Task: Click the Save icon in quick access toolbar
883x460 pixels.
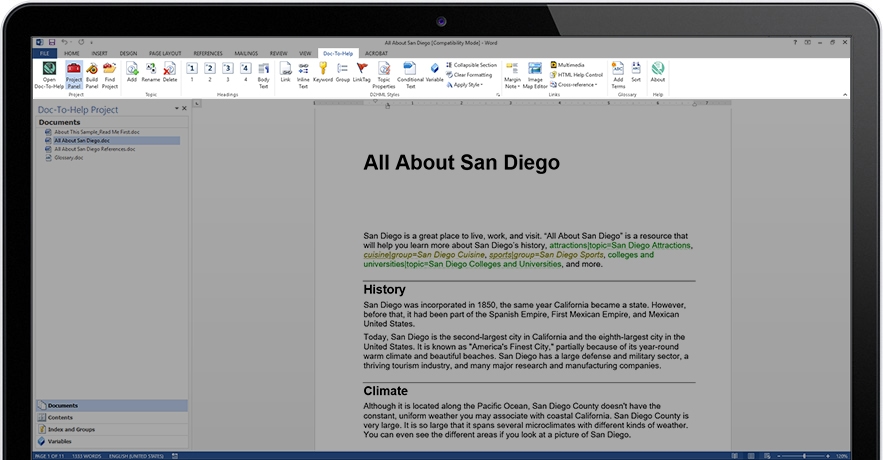Action: click(x=52, y=42)
